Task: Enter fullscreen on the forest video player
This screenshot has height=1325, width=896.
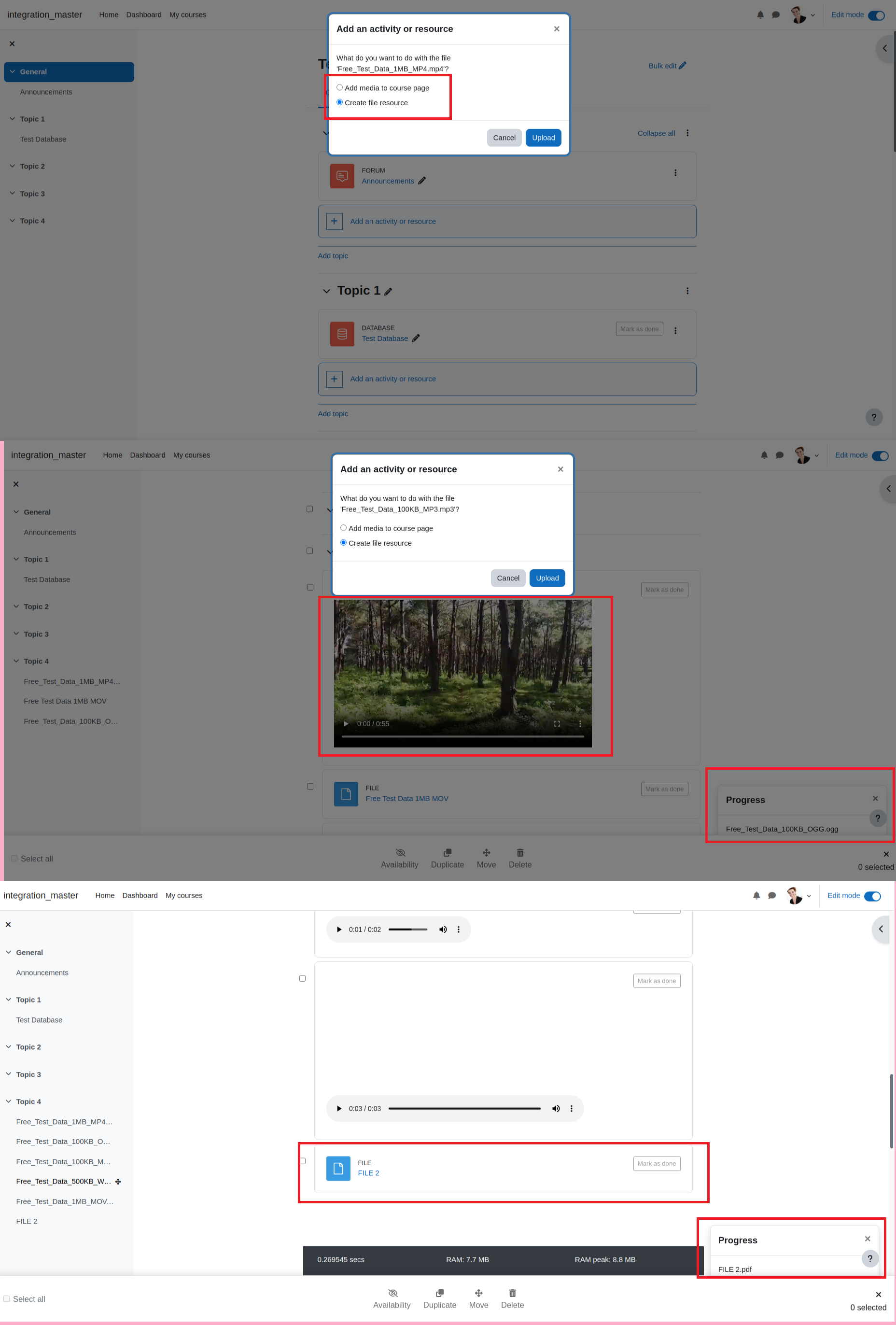Action: click(557, 723)
